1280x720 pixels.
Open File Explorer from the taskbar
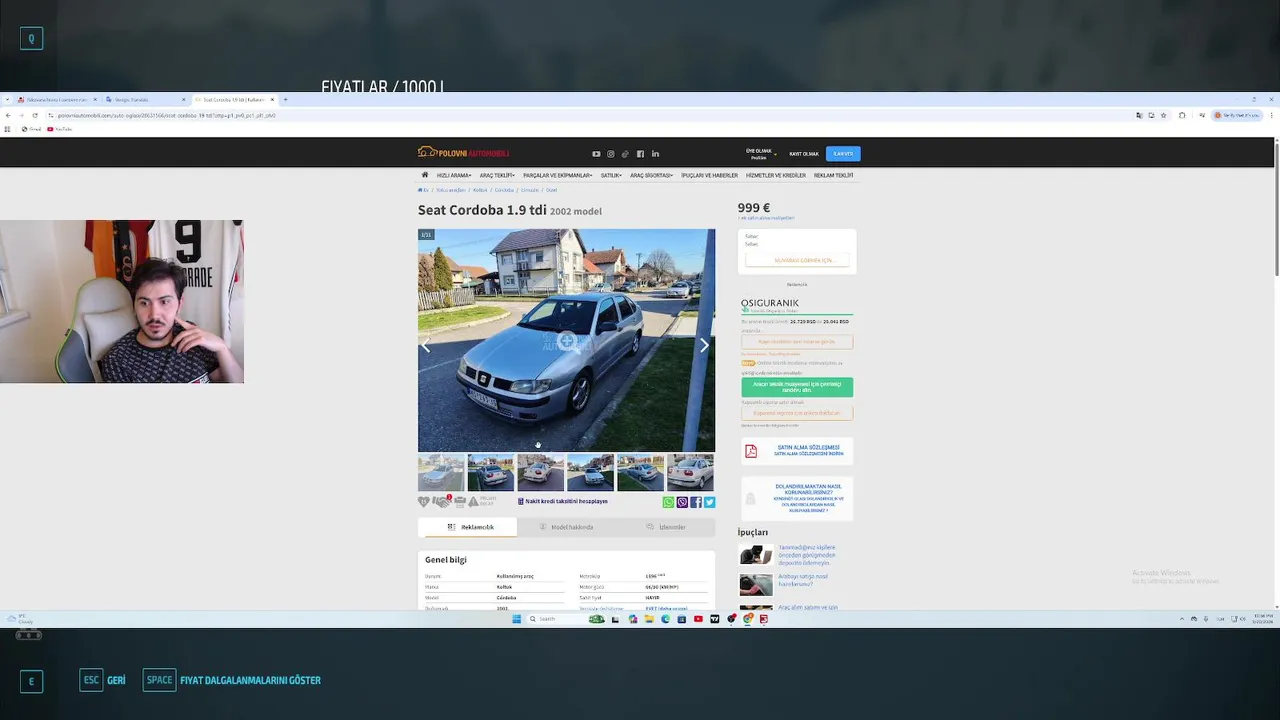pos(649,619)
